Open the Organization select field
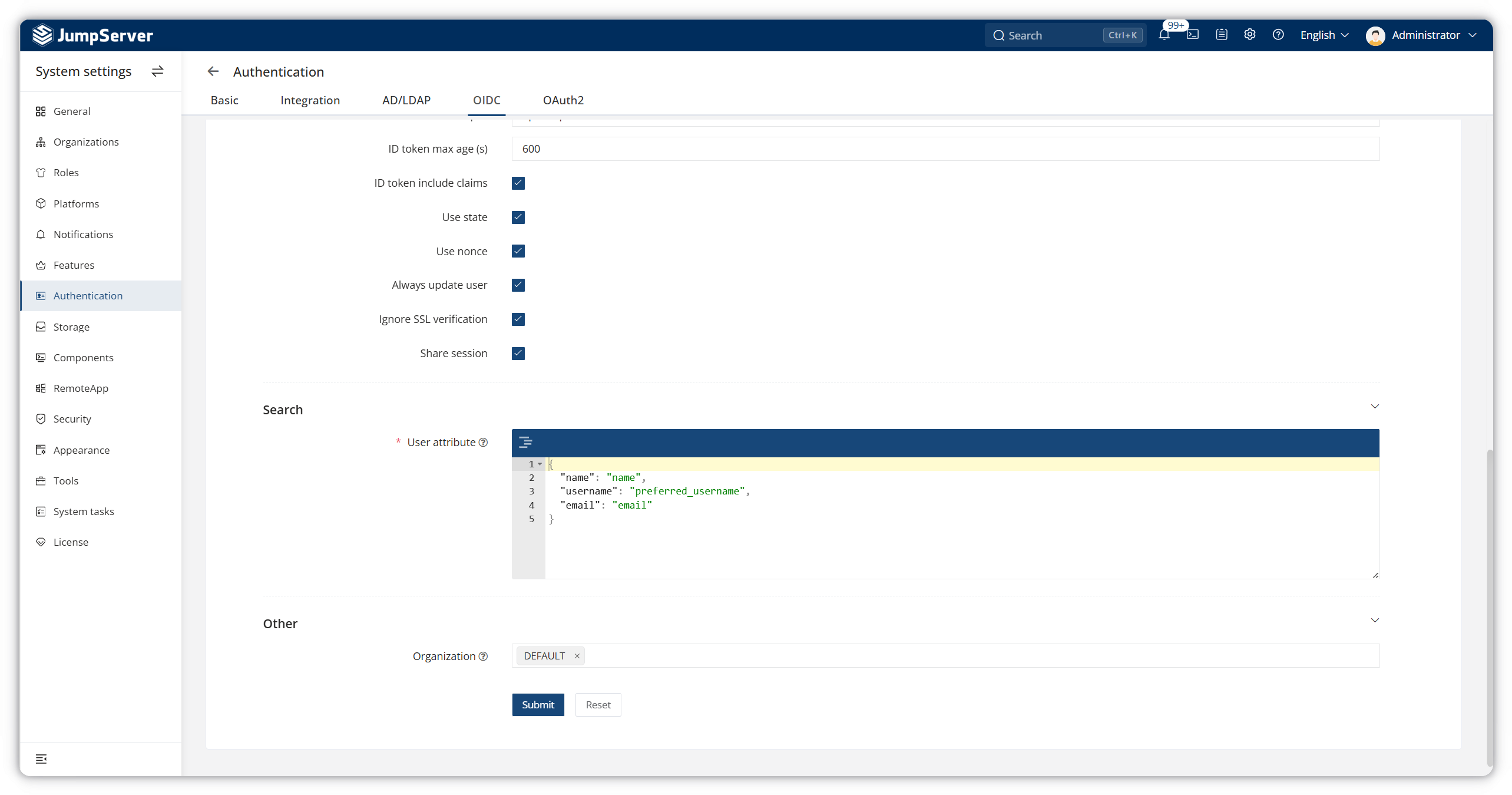Screen dimensions: 1512x795 pos(945,656)
